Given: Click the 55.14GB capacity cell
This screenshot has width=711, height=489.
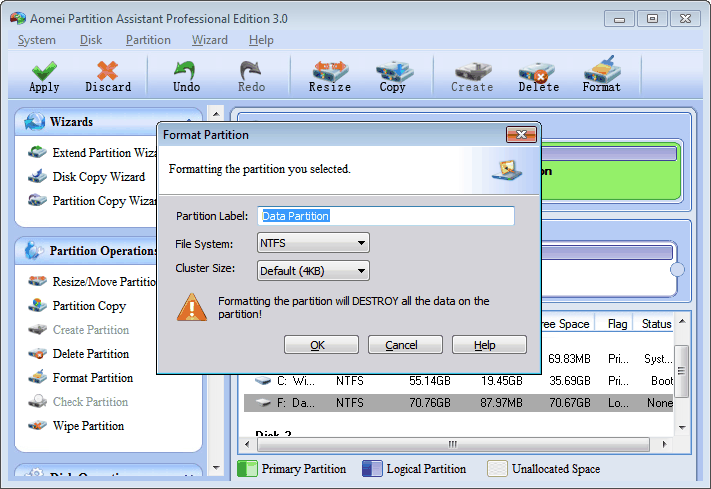Looking at the screenshot, I should pos(429,381).
